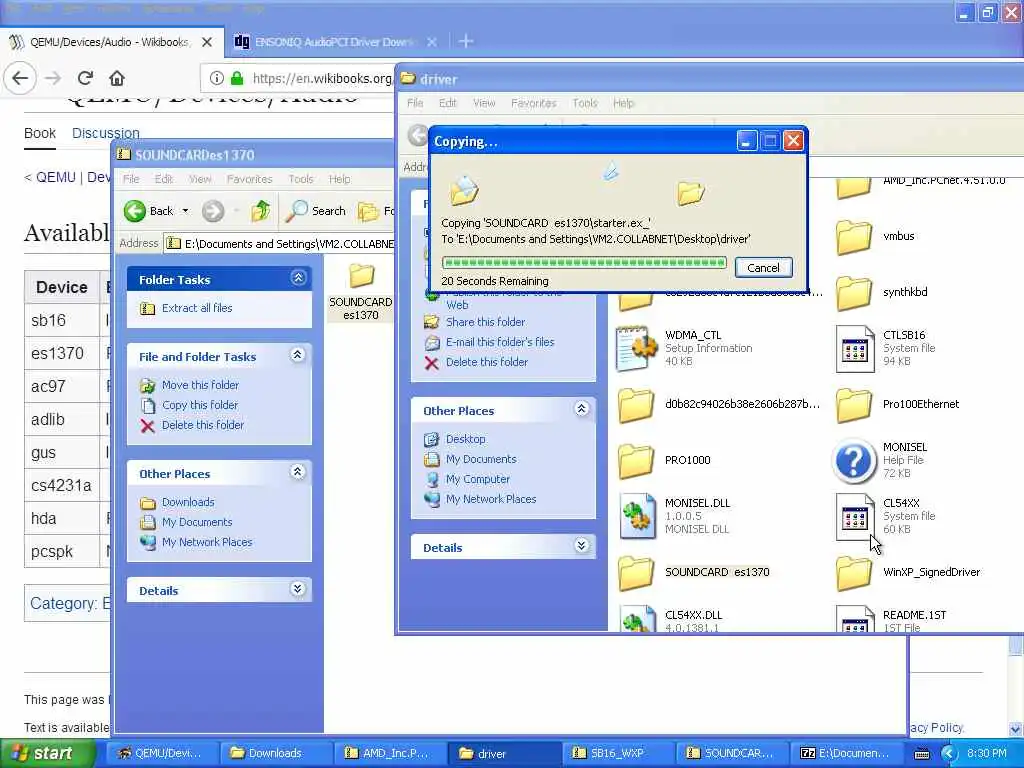Viewport: 1024px width, 768px height.
Task: Select WinXP_SignedDriver folder
Action: [908, 572]
